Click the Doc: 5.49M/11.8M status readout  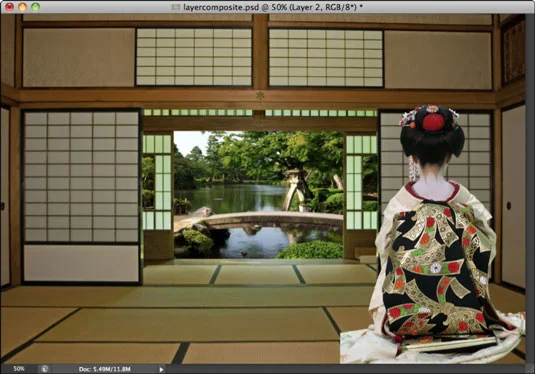click(104, 369)
